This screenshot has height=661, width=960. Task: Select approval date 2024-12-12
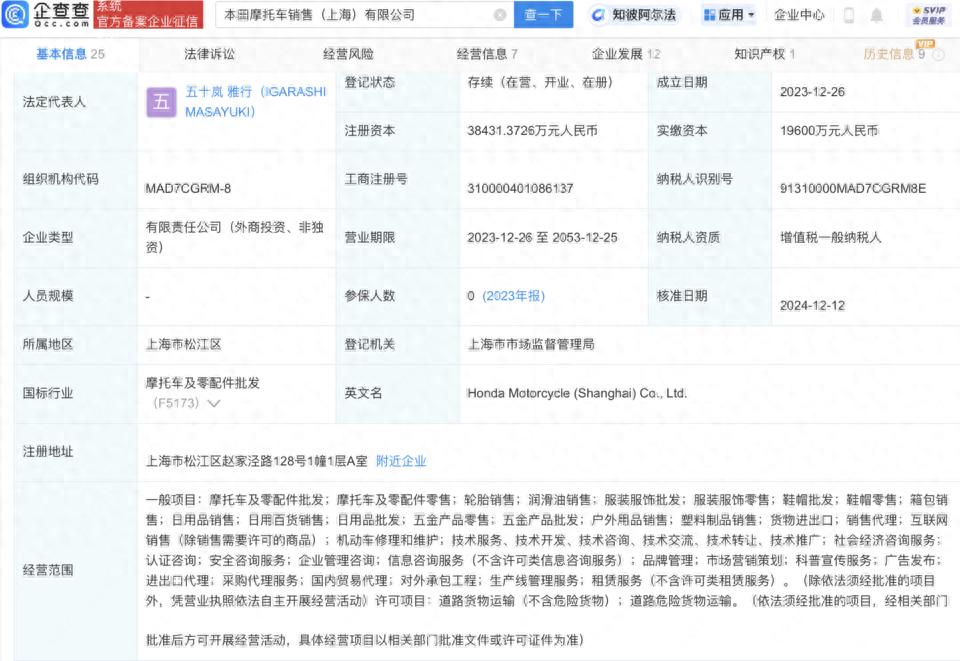click(812, 306)
